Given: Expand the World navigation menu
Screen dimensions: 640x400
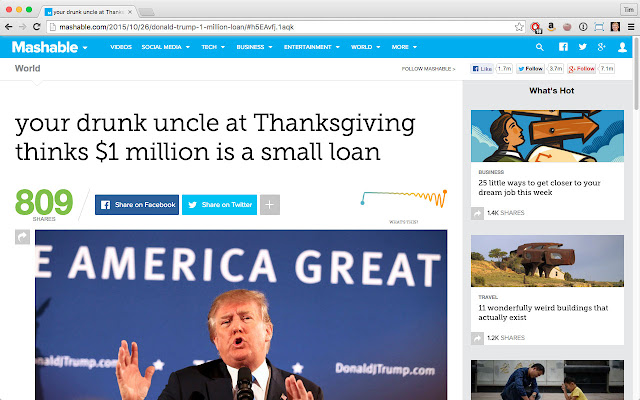Looking at the screenshot, I should (366, 47).
